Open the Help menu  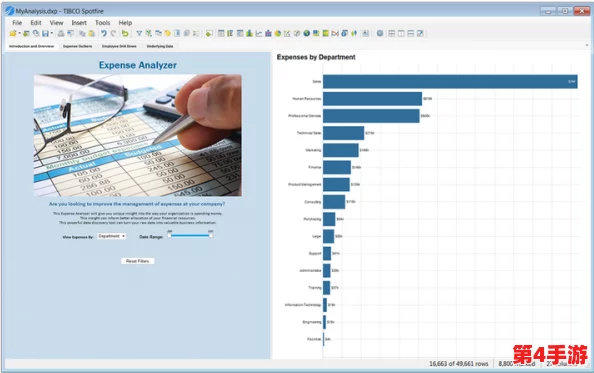point(125,23)
